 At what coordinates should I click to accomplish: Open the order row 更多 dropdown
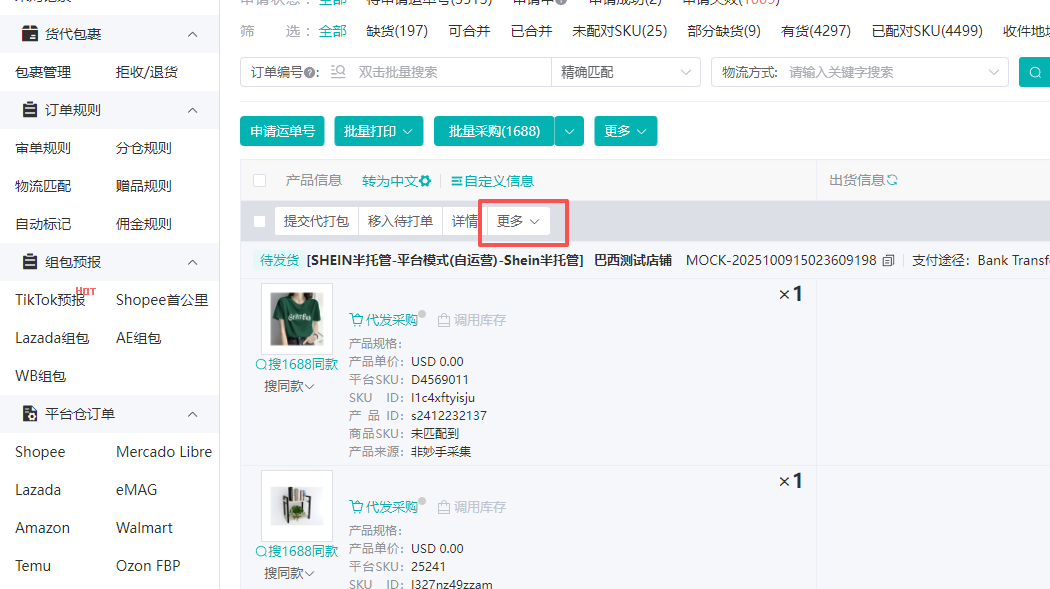point(518,222)
